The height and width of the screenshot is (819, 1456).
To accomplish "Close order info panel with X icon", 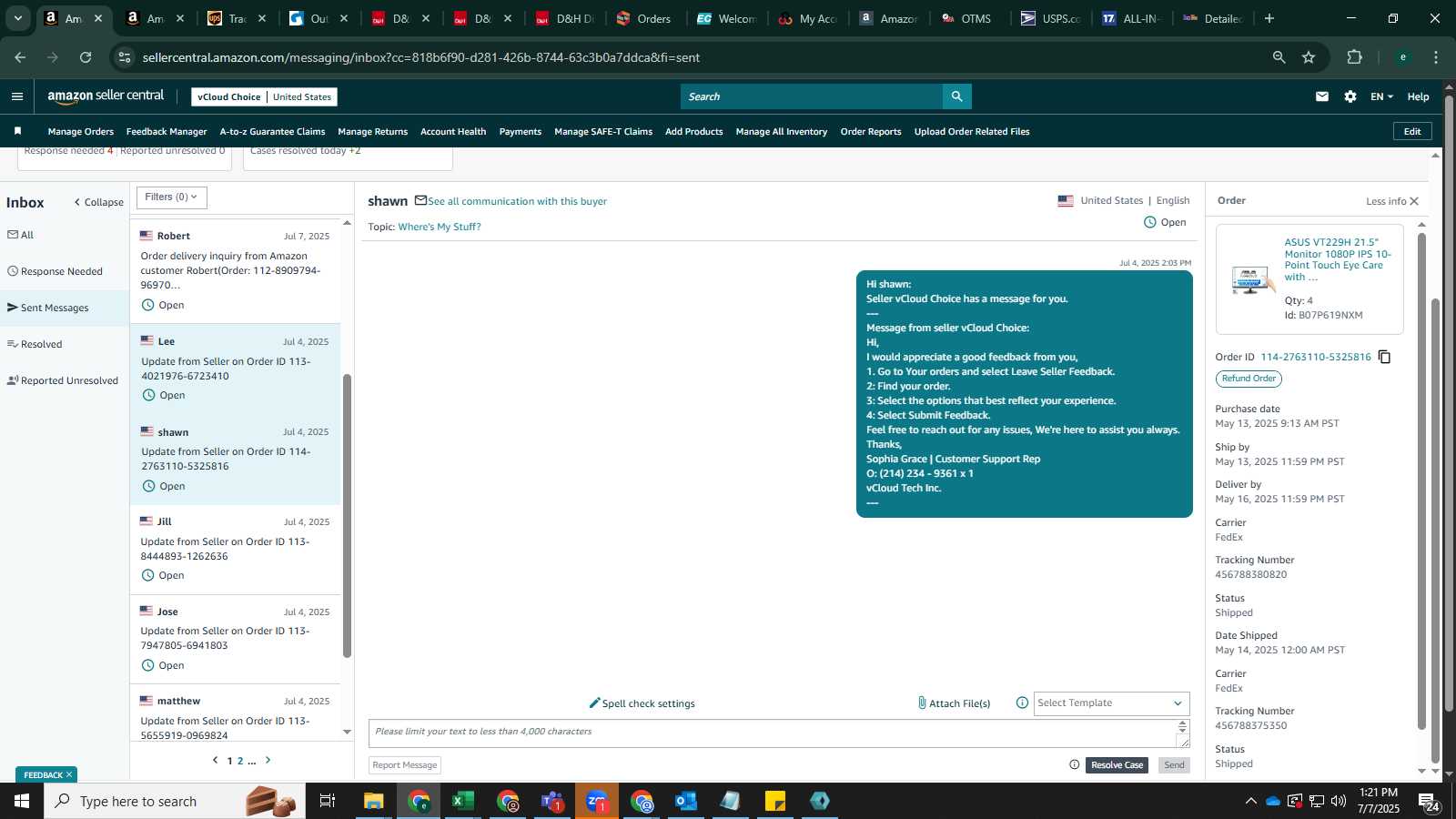I will tap(1414, 201).
